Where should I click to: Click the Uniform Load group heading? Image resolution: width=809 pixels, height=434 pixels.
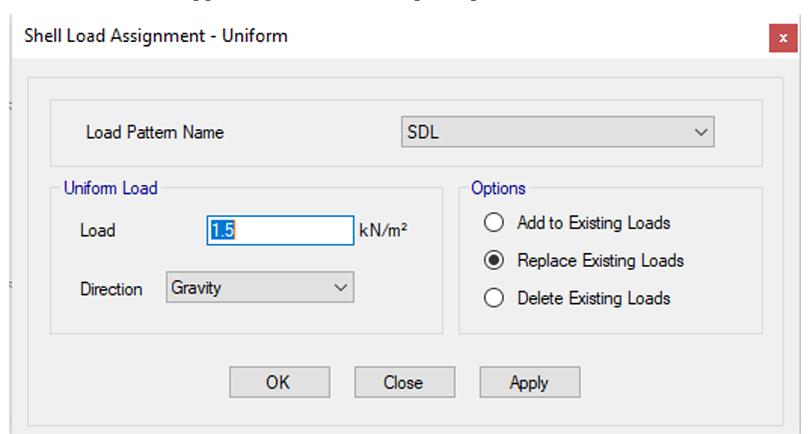[110, 188]
